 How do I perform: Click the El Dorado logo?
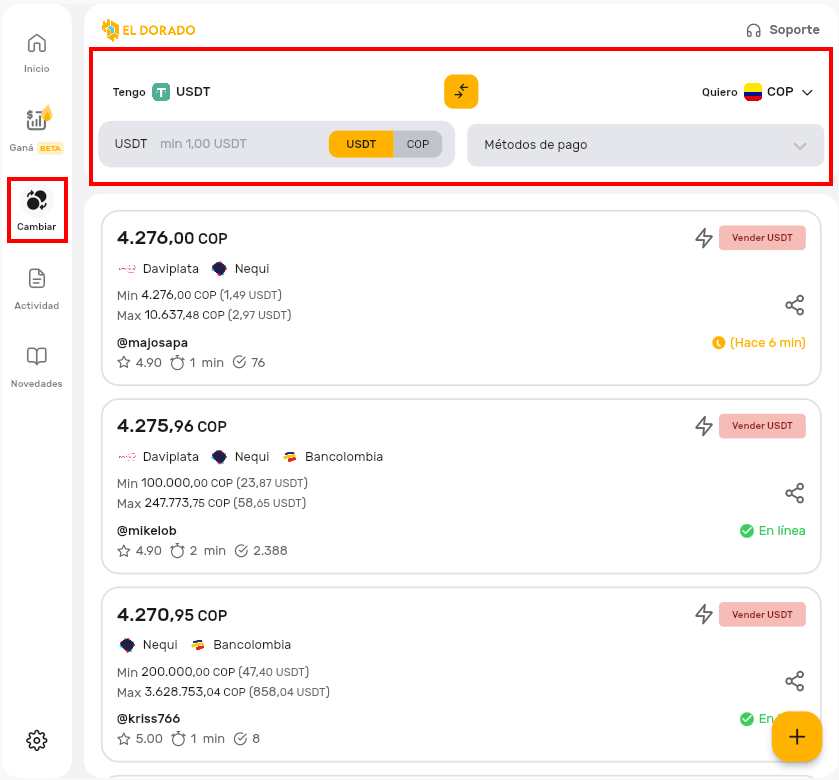148,30
